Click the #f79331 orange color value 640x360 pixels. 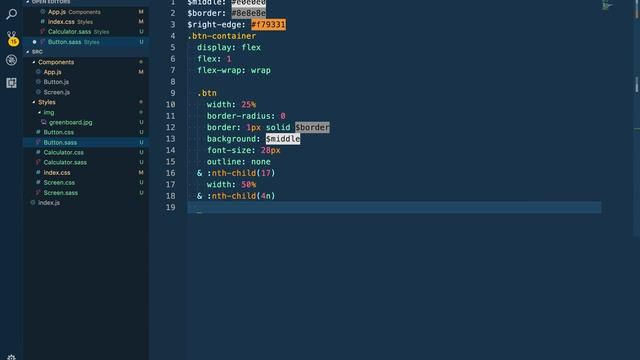pos(268,24)
